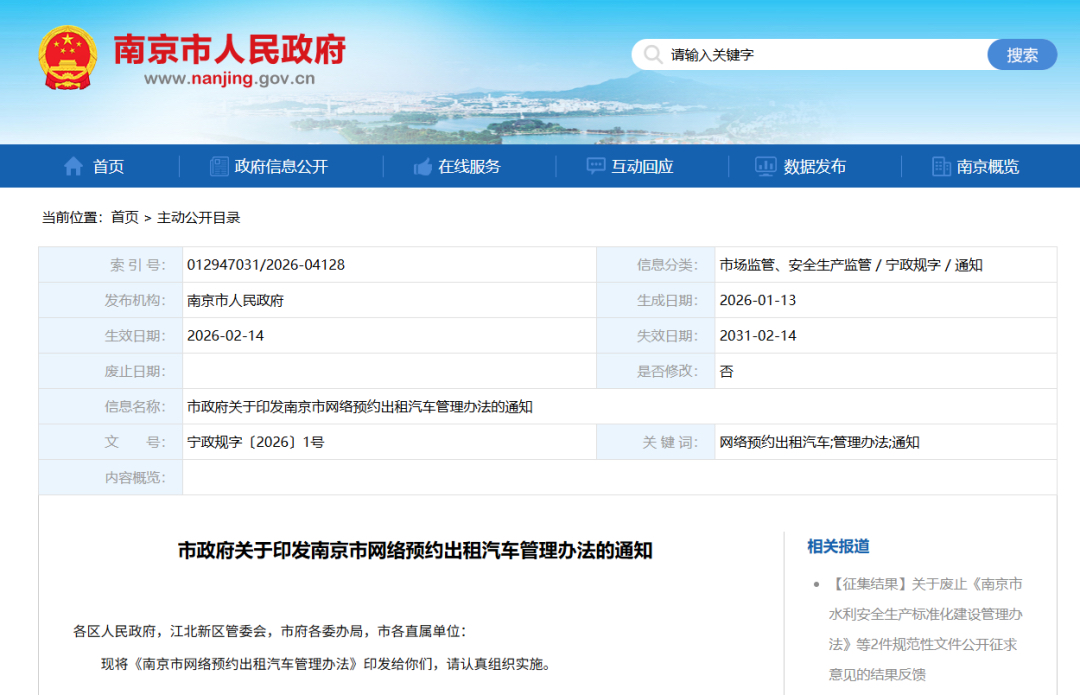This screenshot has height=695, width=1080.
Task: Click the home icon in the navigation bar
Action: (73, 167)
